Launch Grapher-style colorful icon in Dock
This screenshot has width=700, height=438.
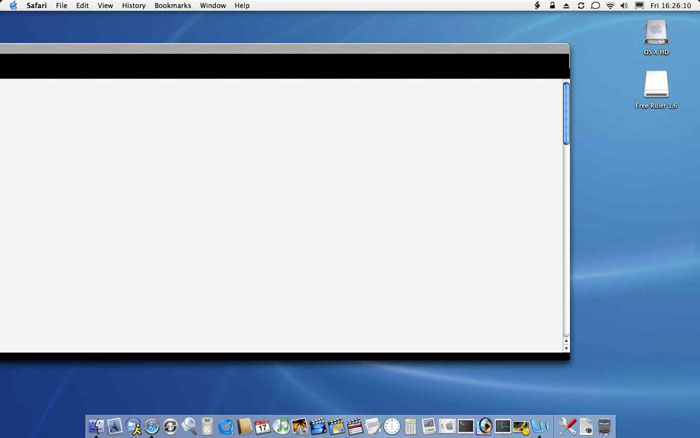(521, 427)
